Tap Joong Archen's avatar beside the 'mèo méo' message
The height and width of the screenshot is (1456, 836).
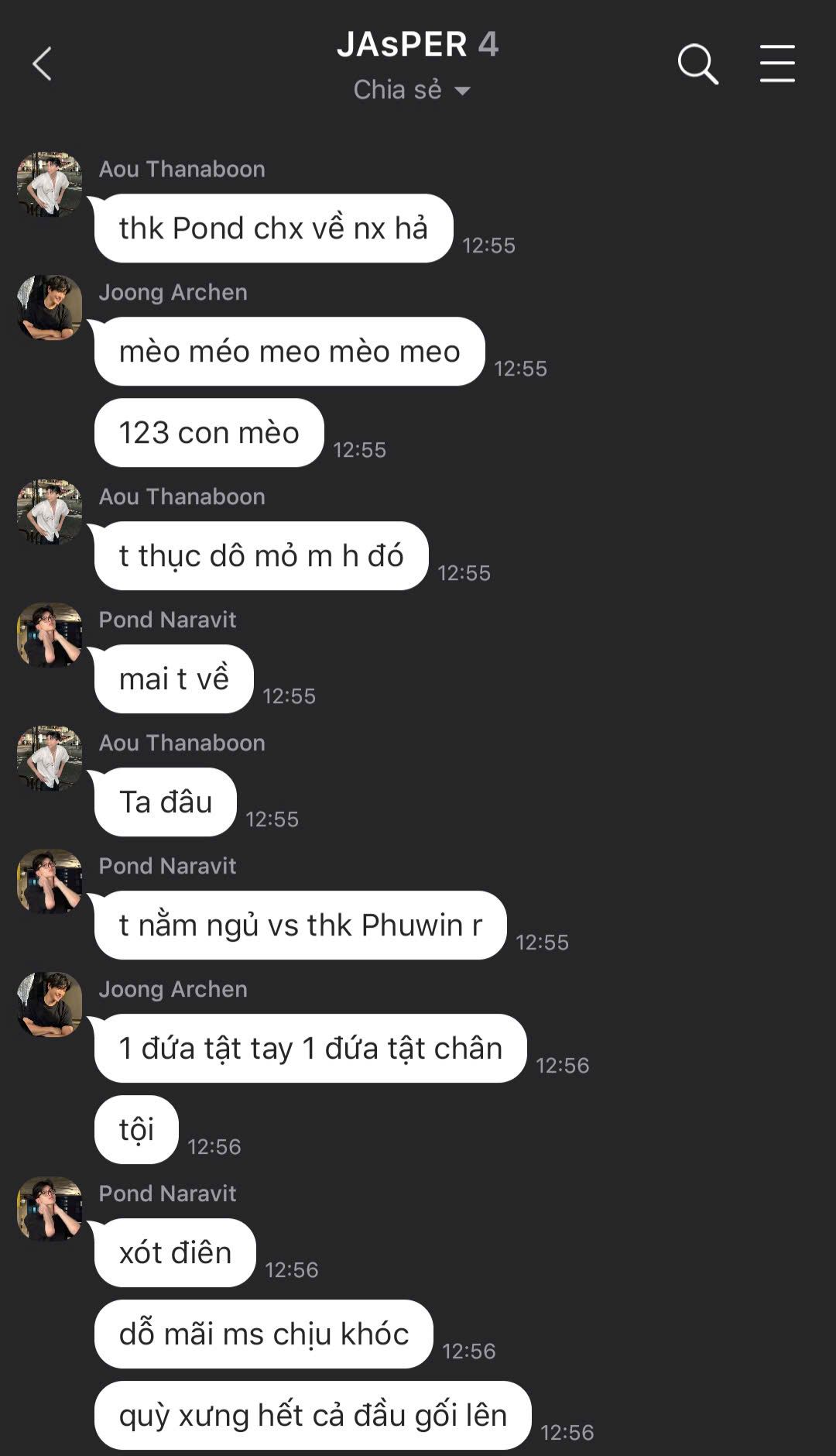[x=50, y=307]
